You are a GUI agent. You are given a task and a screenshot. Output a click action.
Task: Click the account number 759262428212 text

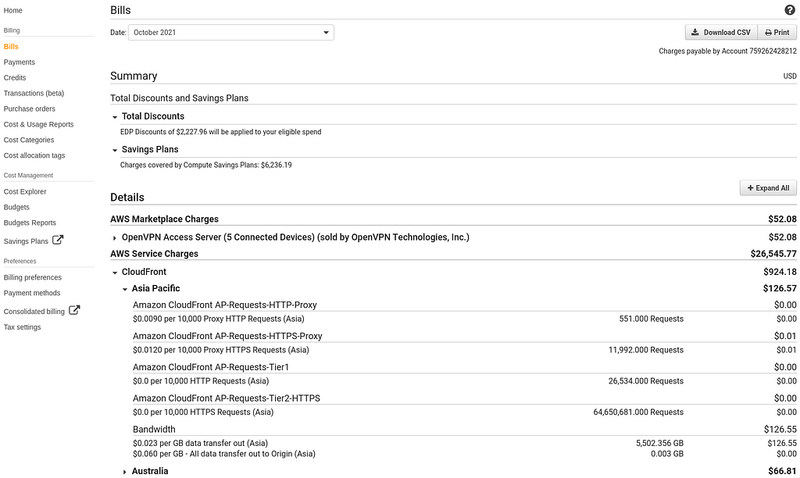[x=772, y=51]
